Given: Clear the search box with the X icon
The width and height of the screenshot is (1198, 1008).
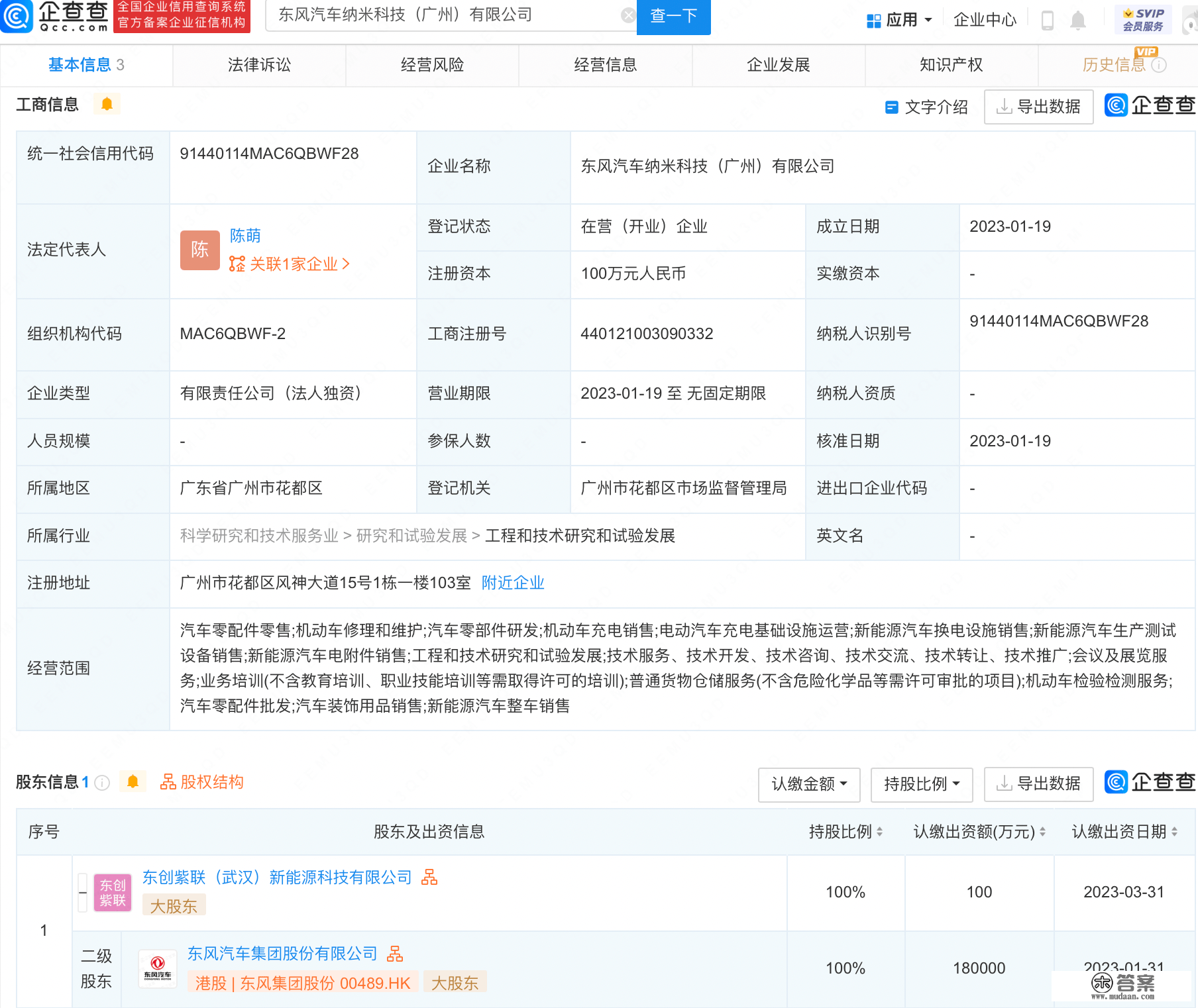Looking at the screenshot, I should pos(627,15).
